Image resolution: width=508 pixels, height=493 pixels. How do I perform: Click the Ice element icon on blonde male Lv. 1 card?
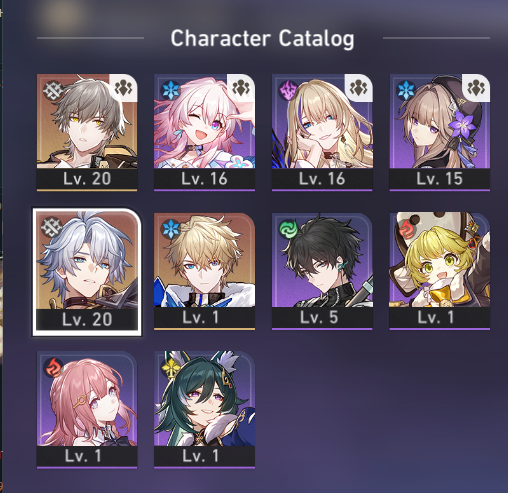pos(171,229)
